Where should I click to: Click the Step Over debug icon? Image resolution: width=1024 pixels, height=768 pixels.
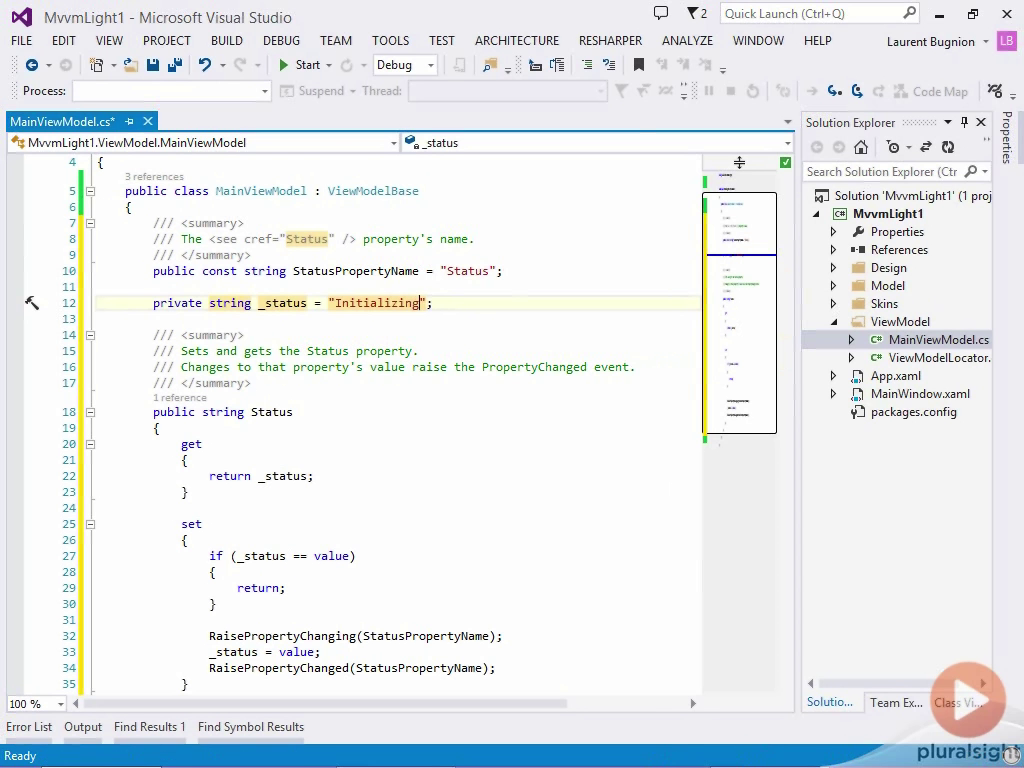pyautogui.click(x=857, y=91)
